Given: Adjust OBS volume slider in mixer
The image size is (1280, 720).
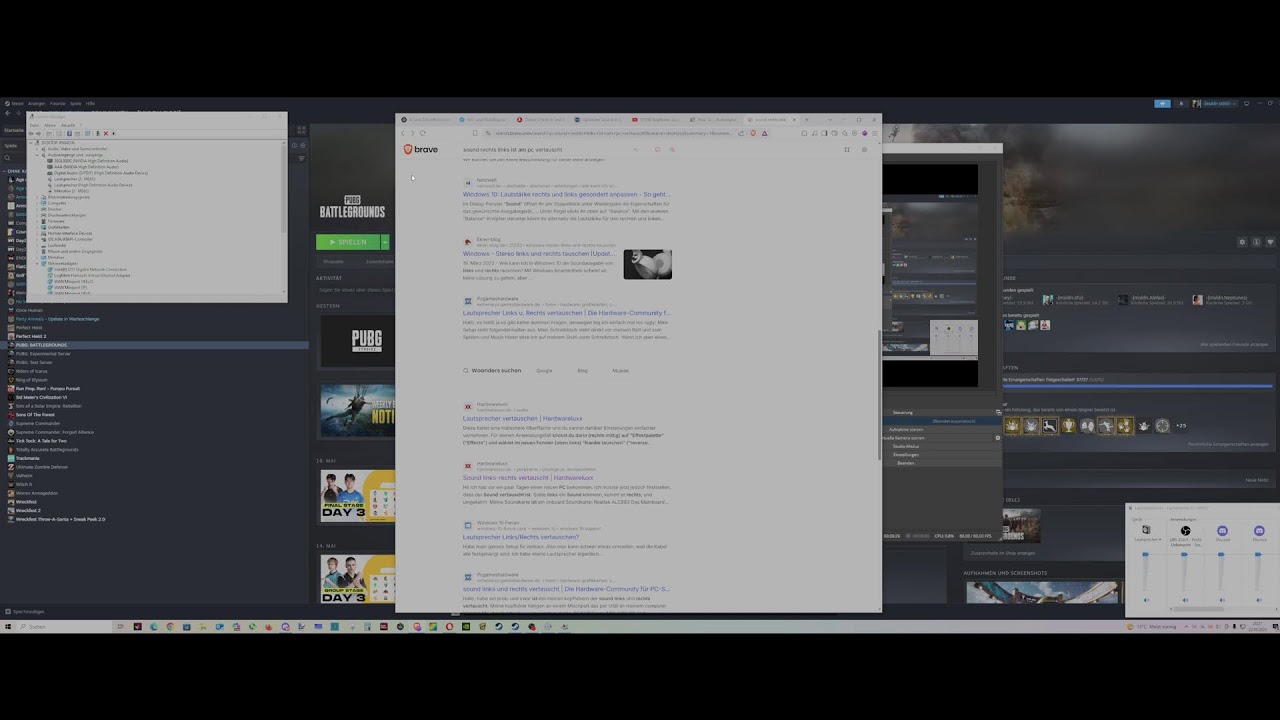Looking at the screenshot, I should pos(1184,555).
